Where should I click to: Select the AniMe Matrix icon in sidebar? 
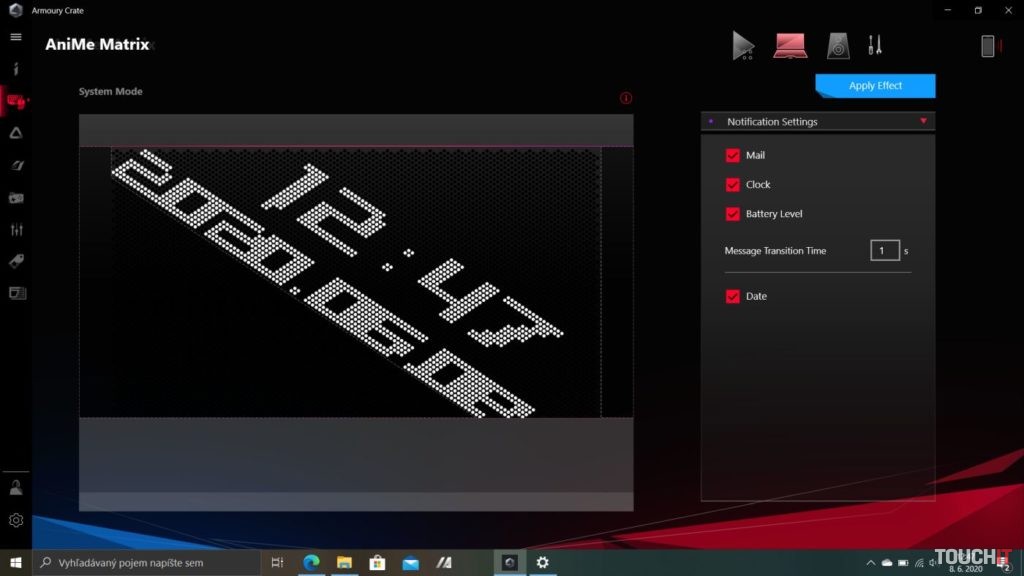pyautogui.click(x=15, y=99)
